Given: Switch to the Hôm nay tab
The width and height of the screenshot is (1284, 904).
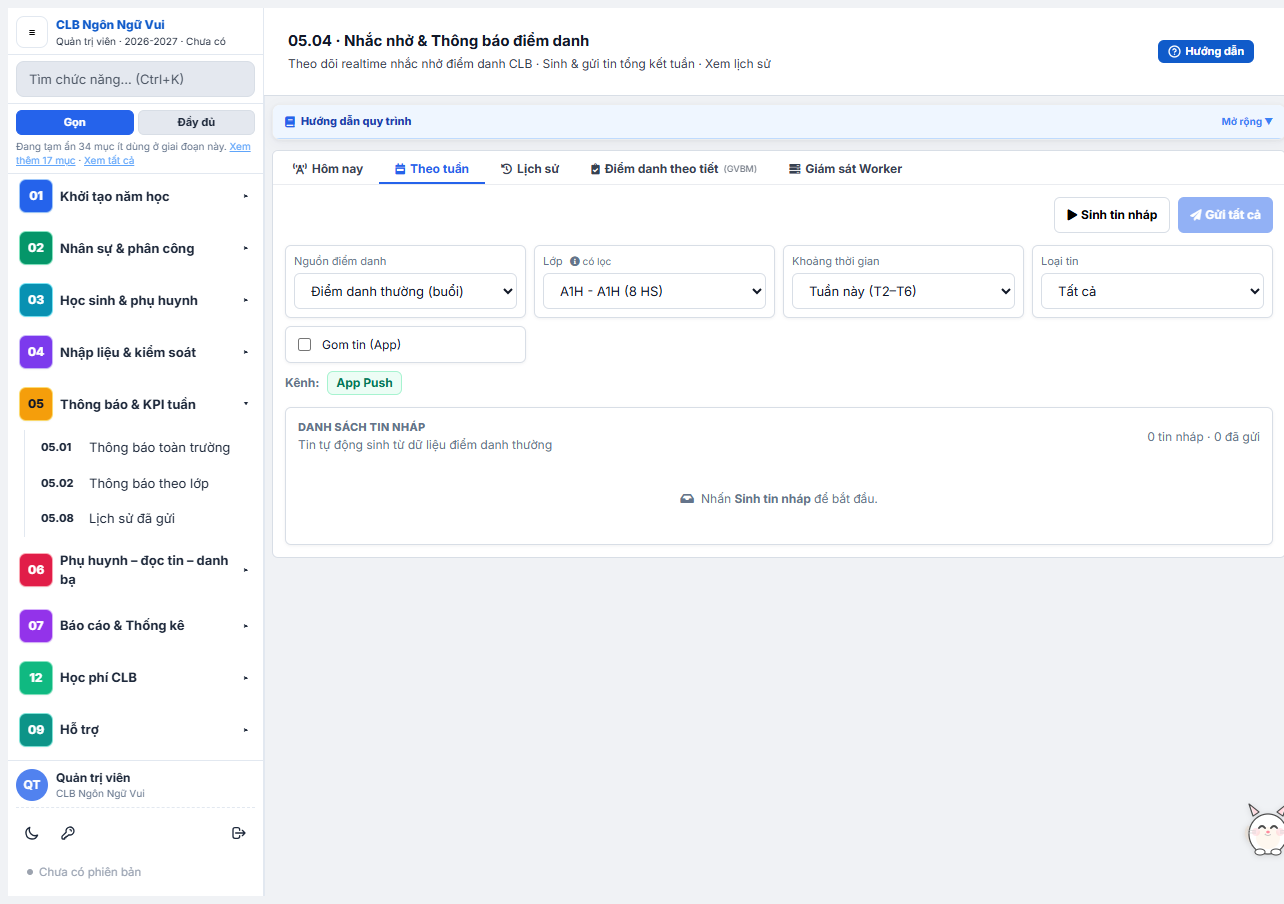Looking at the screenshot, I should tap(327, 169).
